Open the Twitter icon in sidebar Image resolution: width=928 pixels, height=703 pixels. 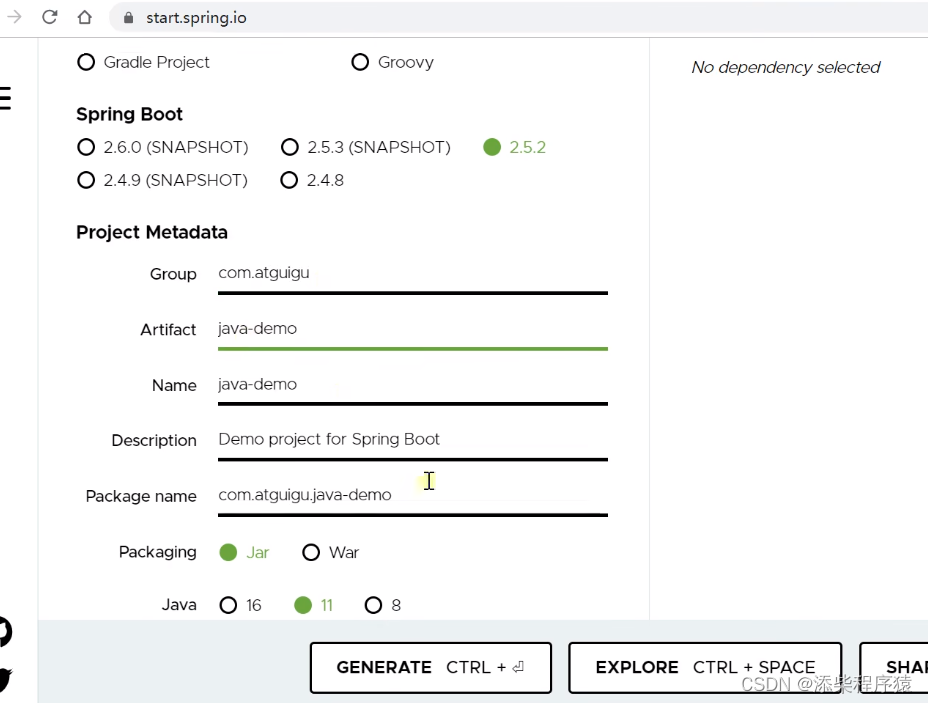[5, 680]
